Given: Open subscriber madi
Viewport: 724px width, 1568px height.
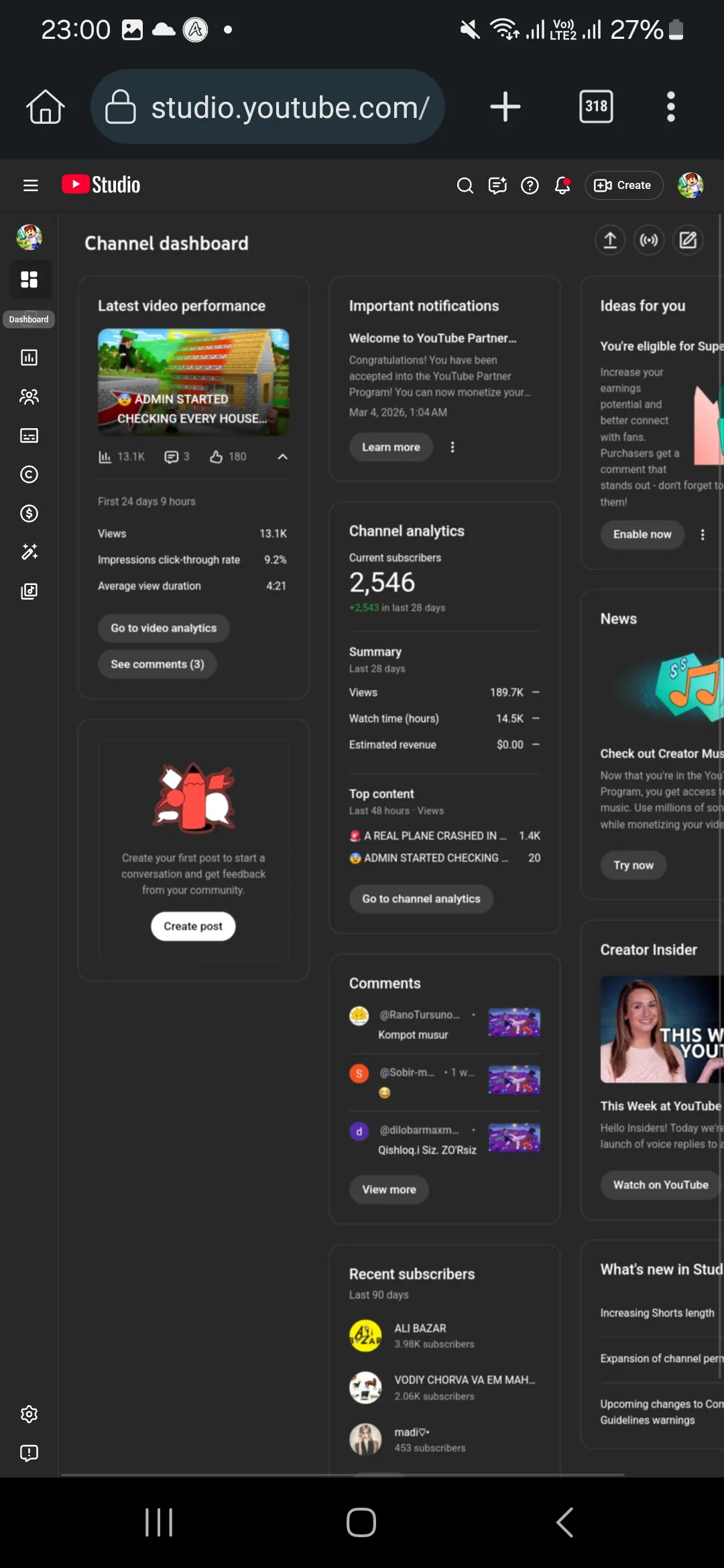Looking at the screenshot, I should tap(444, 1439).
